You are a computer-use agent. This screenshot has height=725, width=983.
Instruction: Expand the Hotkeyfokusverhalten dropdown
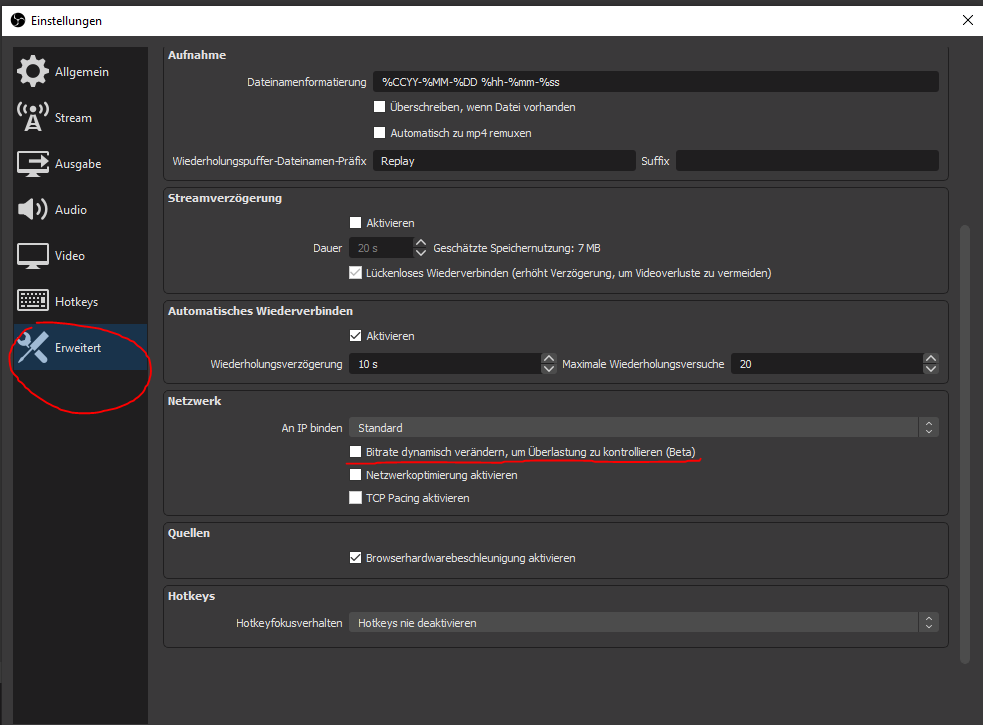[643, 623]
